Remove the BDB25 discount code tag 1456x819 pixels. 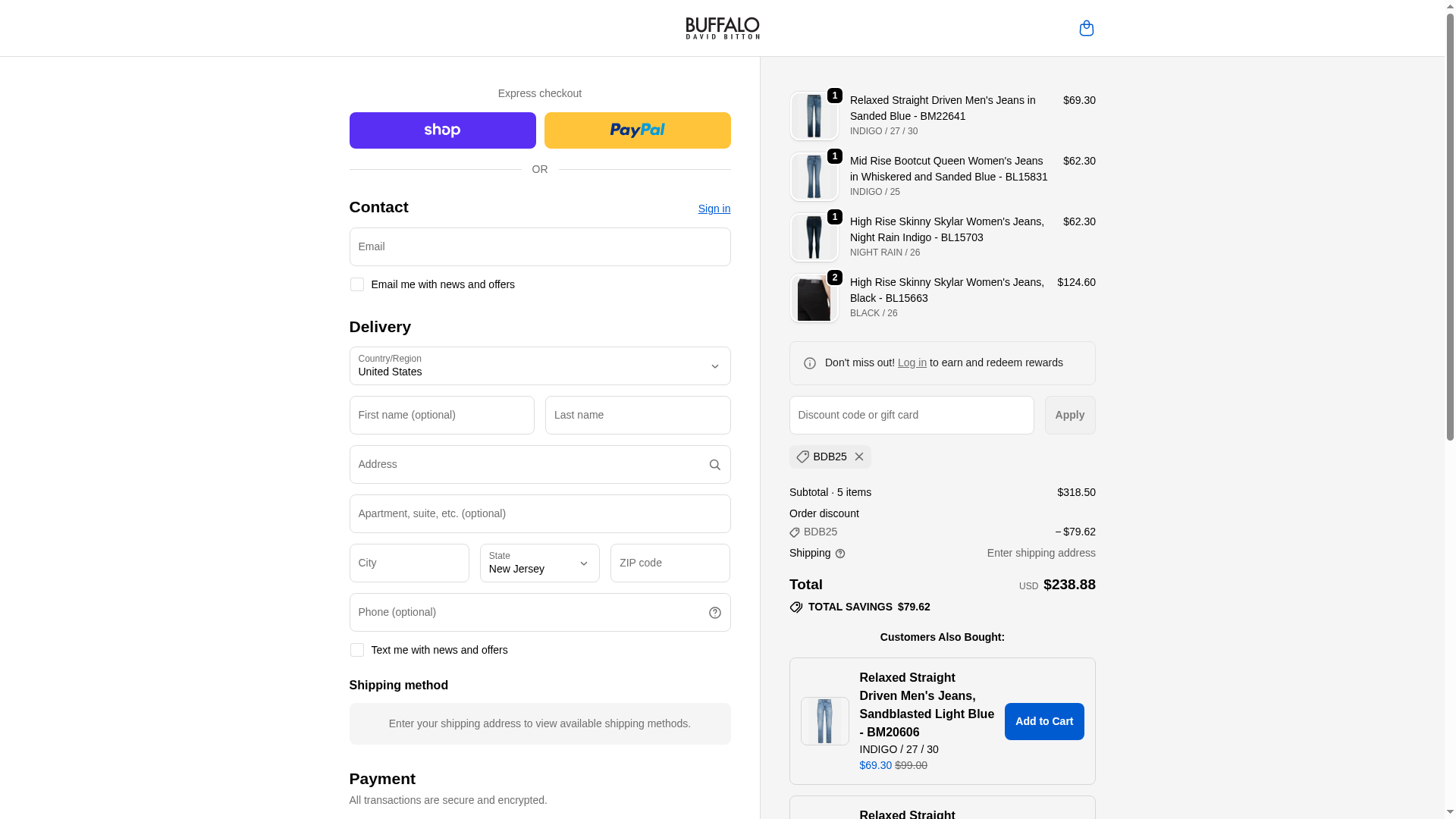click(858, 457)
